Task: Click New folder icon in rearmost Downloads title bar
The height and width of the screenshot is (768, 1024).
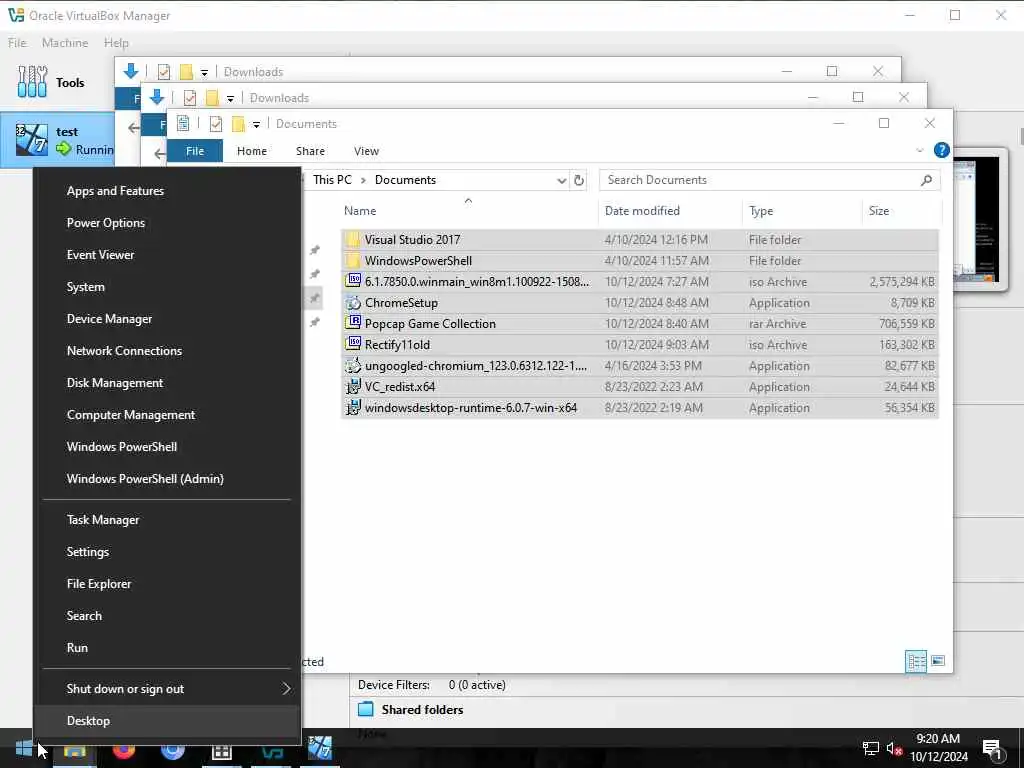Action: [186, 71]
